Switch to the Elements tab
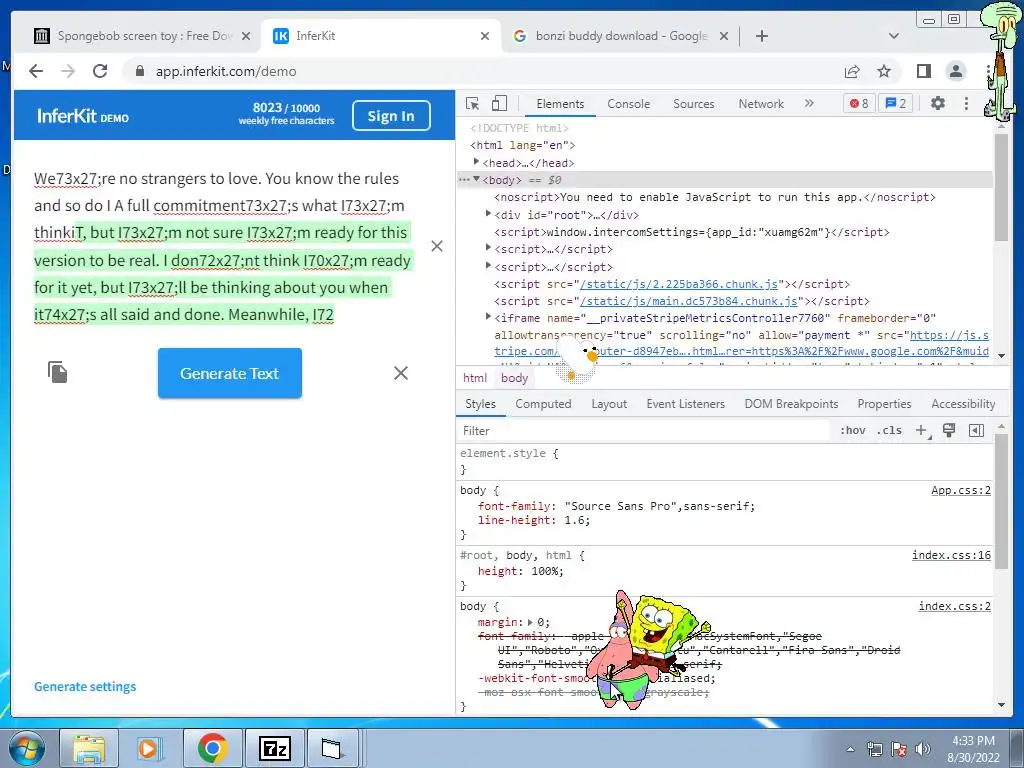The image size is (1024, 768). (560, 104)
